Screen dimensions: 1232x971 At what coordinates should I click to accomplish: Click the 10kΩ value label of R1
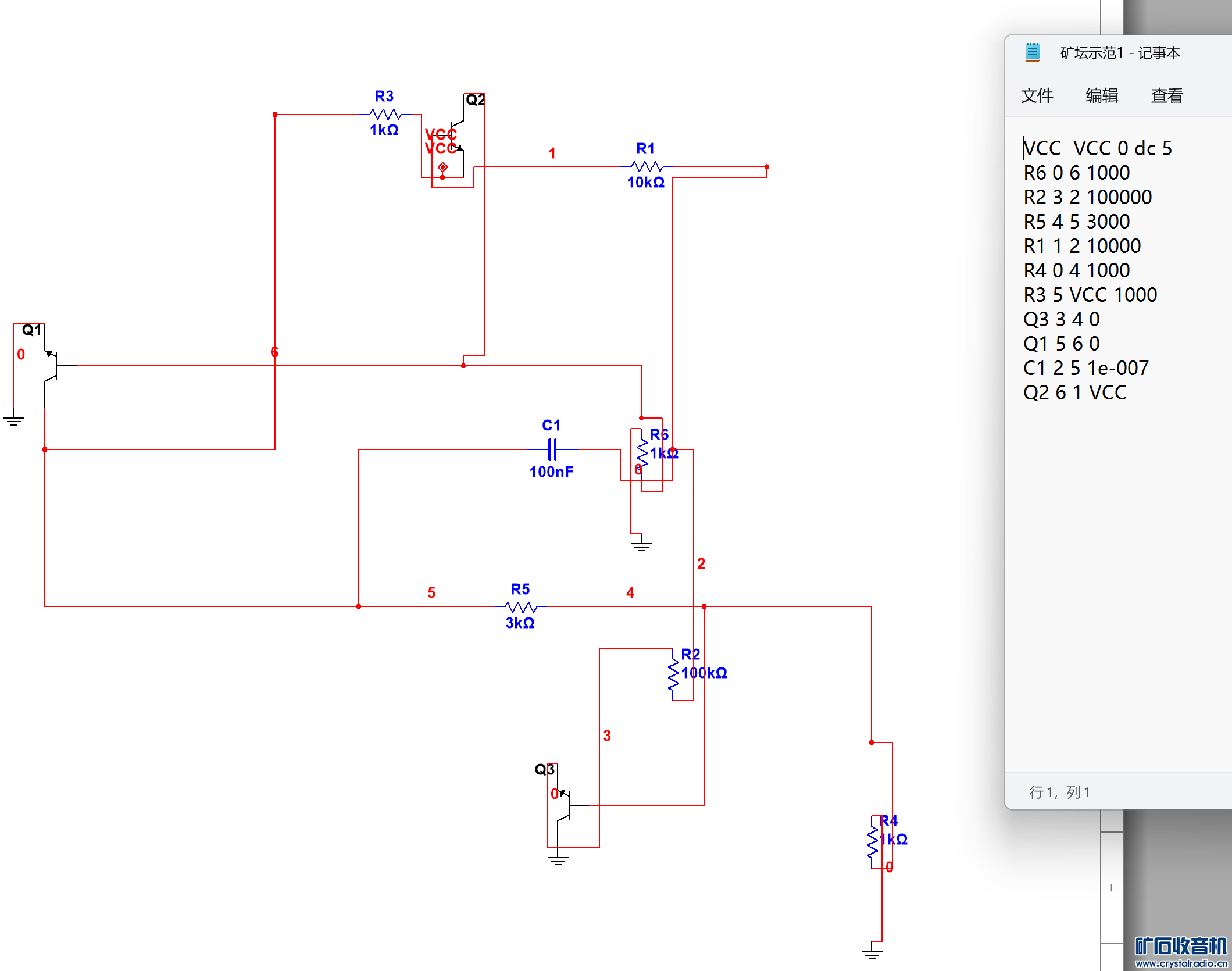645,182
